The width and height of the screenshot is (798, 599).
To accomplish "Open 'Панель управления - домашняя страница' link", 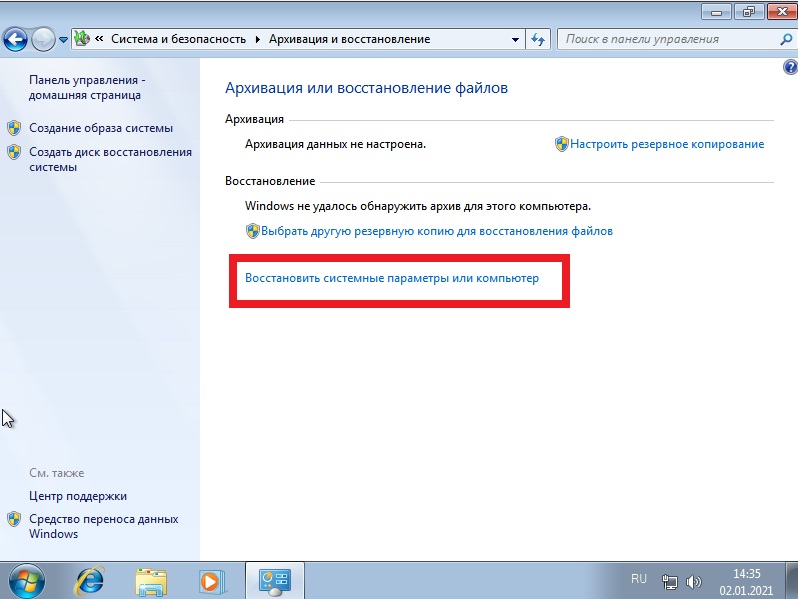I will [87, 88].
